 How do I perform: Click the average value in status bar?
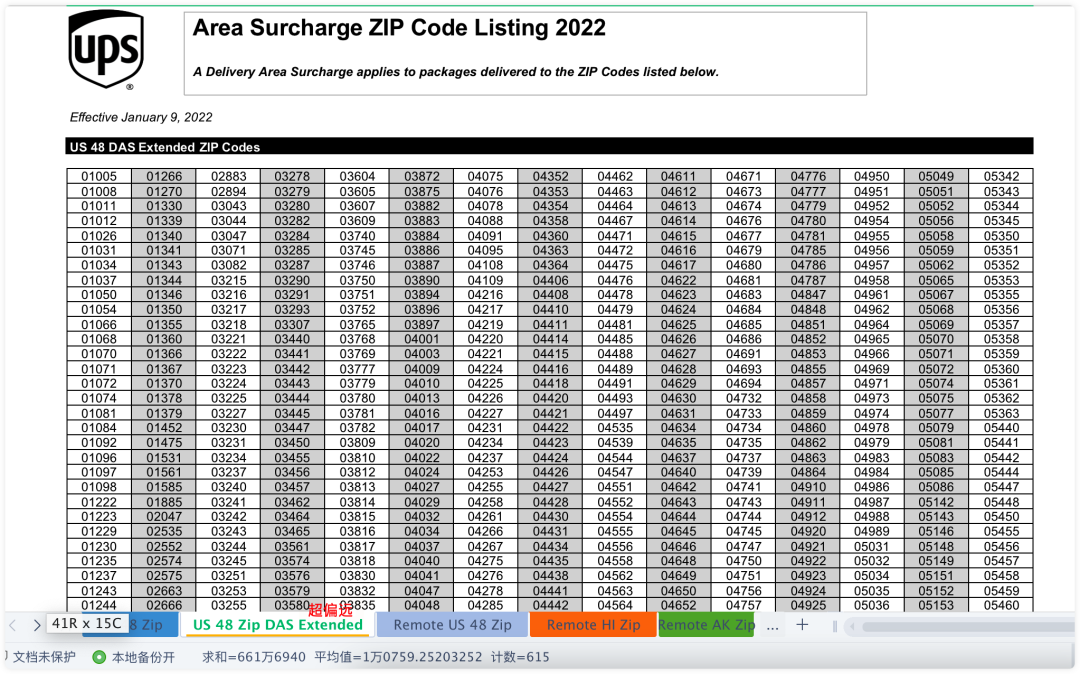click(398, 657)
